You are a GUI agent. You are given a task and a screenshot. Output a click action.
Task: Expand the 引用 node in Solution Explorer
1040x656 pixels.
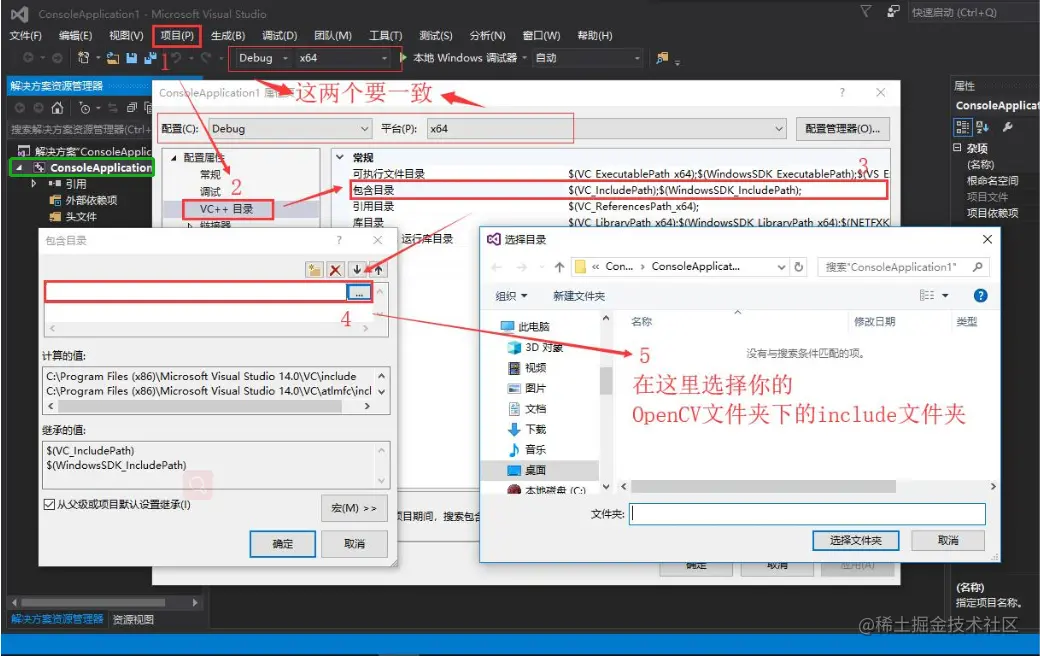point(33,184)
